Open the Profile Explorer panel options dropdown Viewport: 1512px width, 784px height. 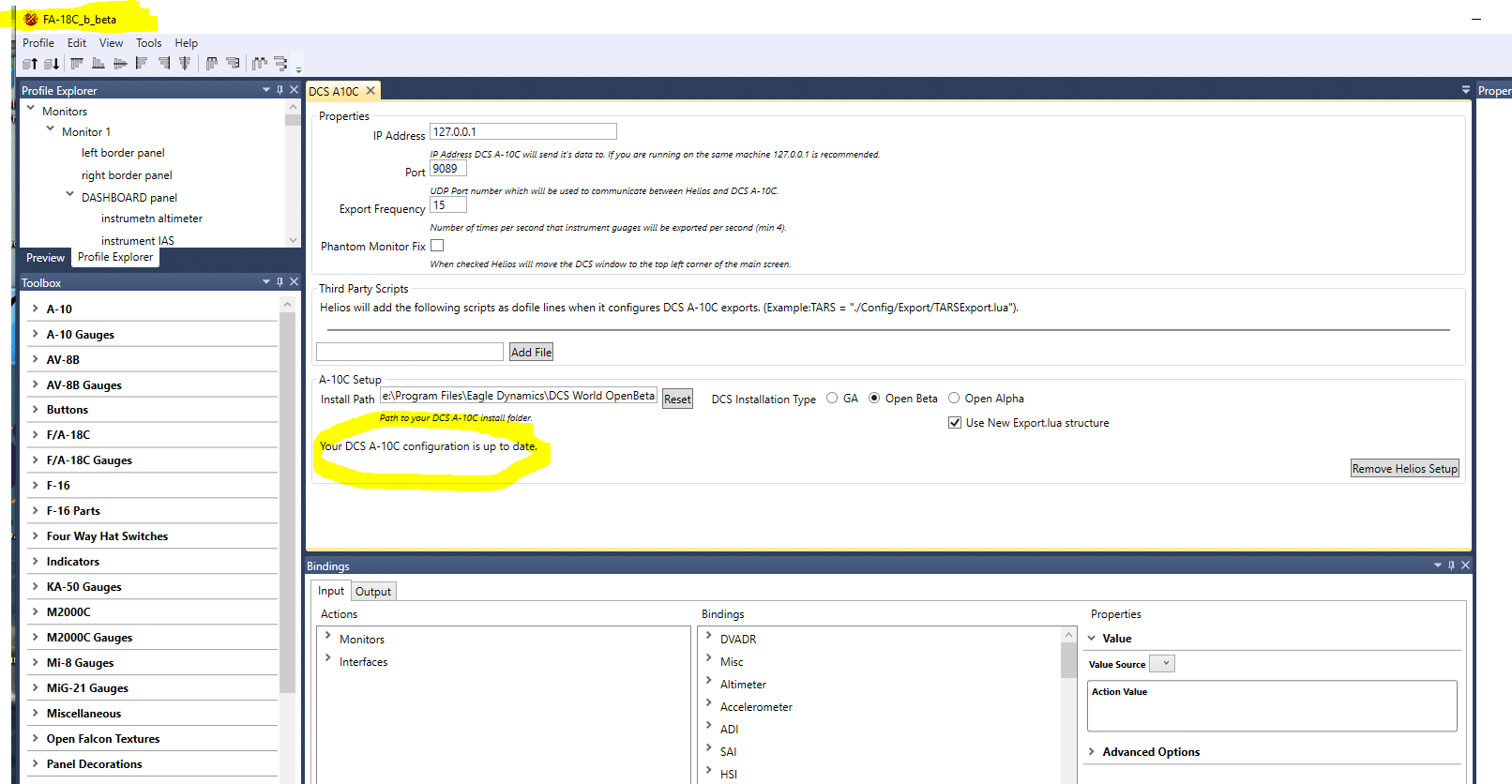[x=266, y=90]
